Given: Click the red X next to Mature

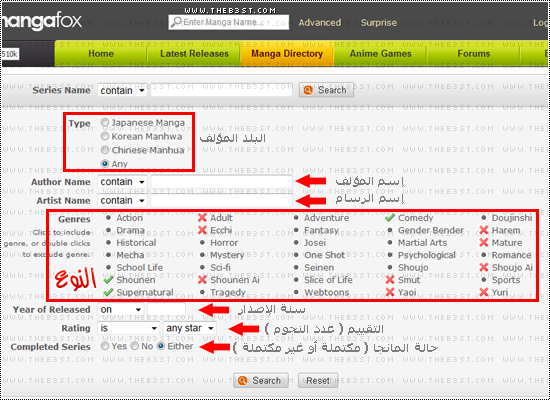Looking at the screenshot, I should [484, 242].
